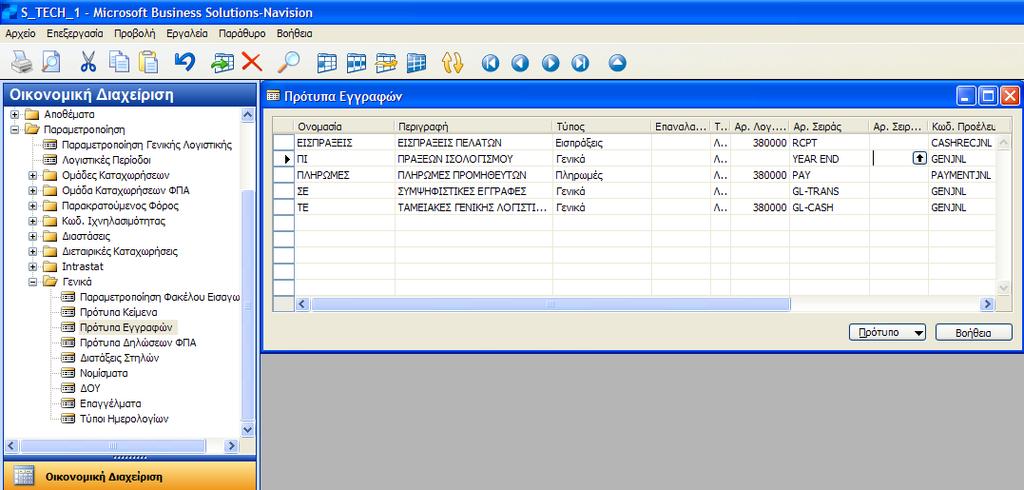Click the YEAR END series cell
Screen dimensions: 1024x490
(829, 159)
